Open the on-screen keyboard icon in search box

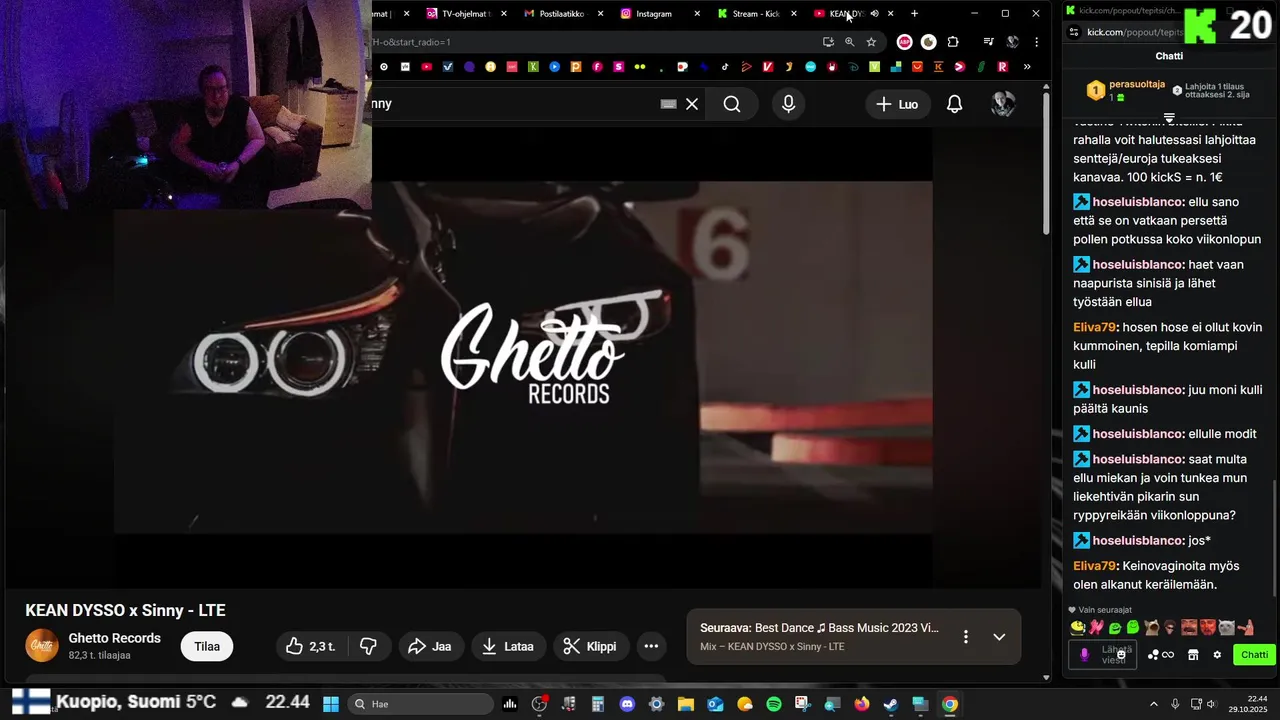coord(669,104)
